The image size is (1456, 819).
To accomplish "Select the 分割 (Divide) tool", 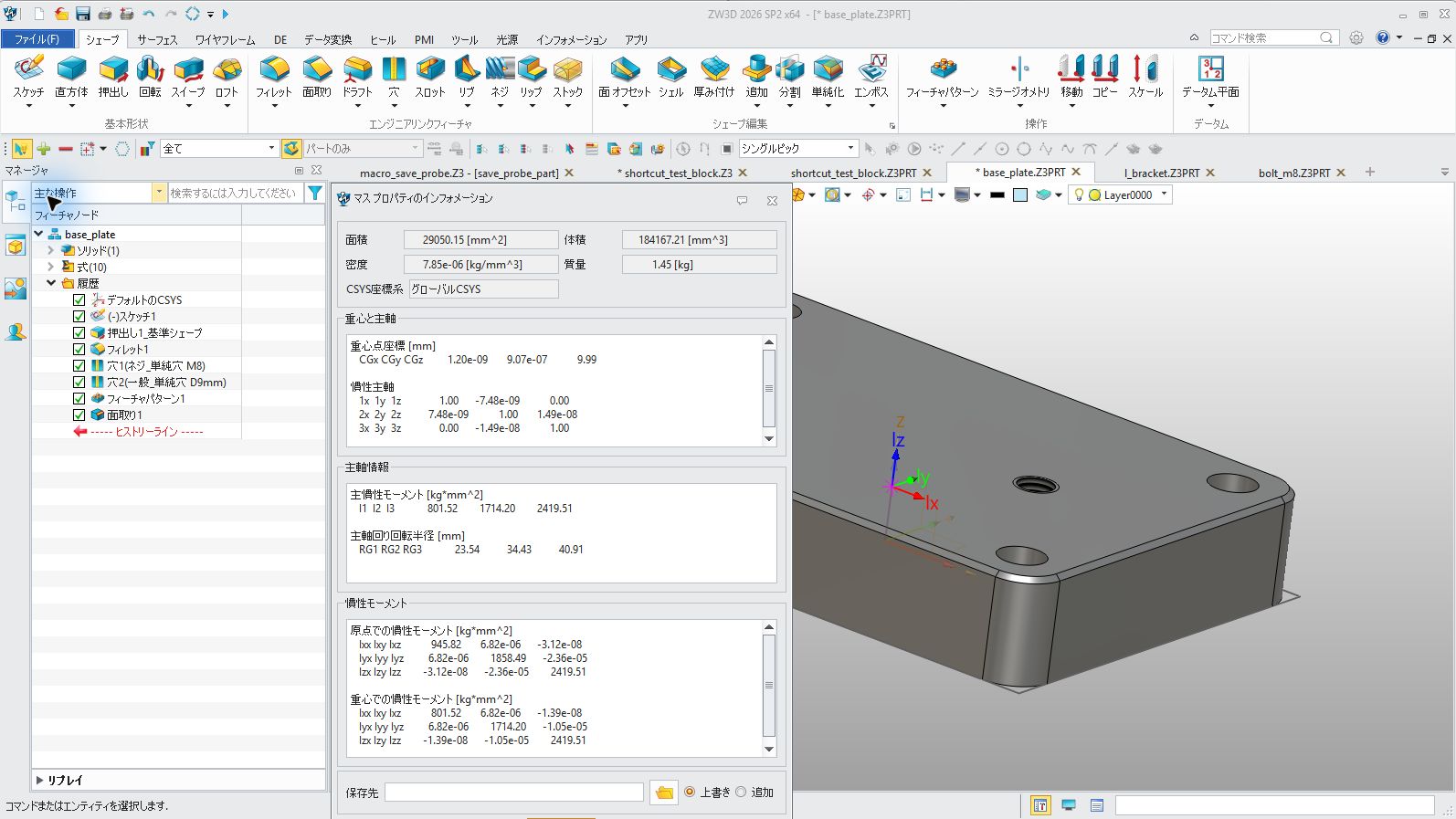I will pos(789,77).
